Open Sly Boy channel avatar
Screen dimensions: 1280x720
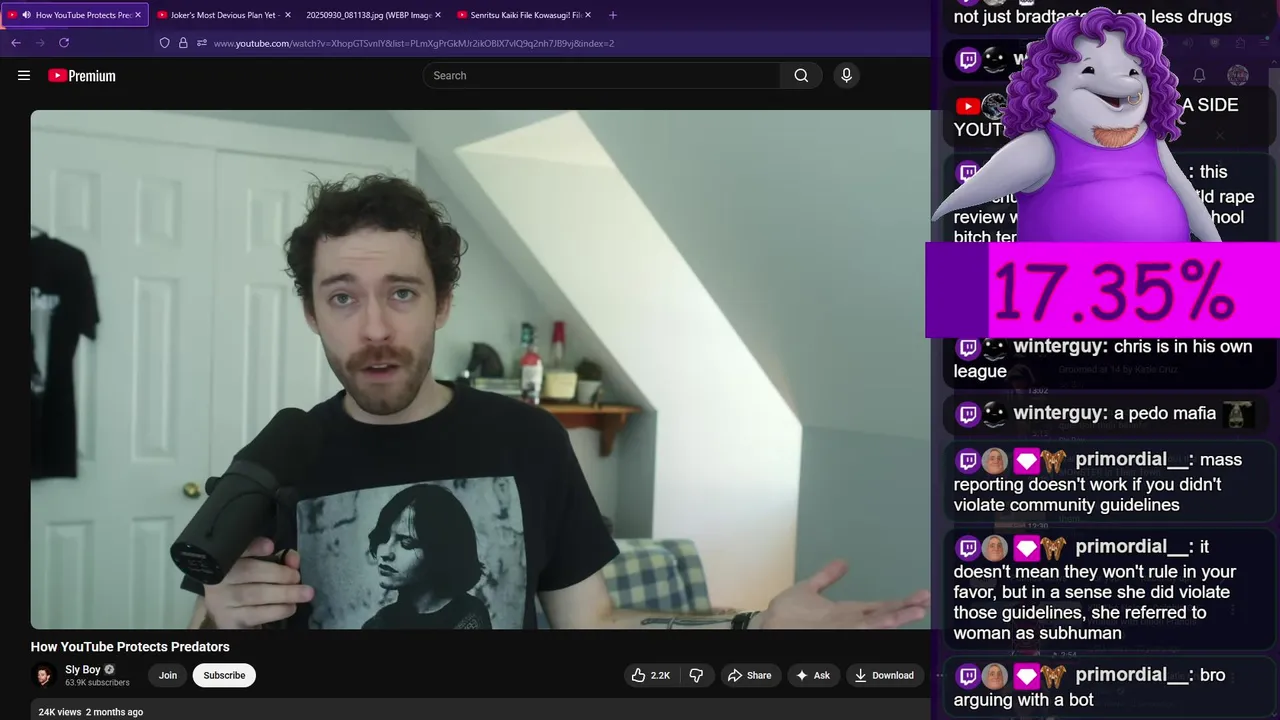(44, 676)
